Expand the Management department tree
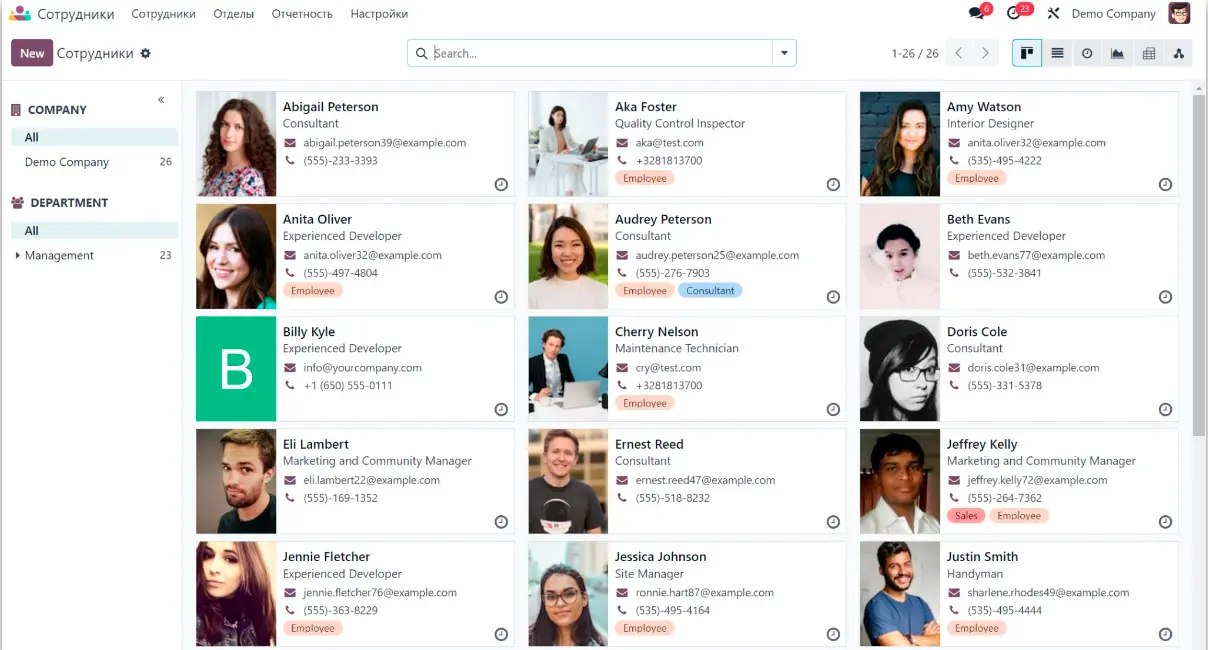 click(x=17, y=256)
